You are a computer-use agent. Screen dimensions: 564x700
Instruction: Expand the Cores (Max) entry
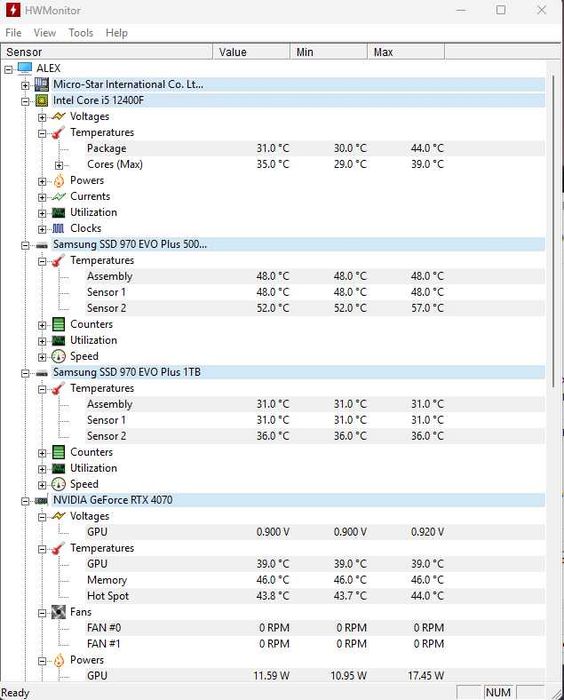[x=59, y=165]
